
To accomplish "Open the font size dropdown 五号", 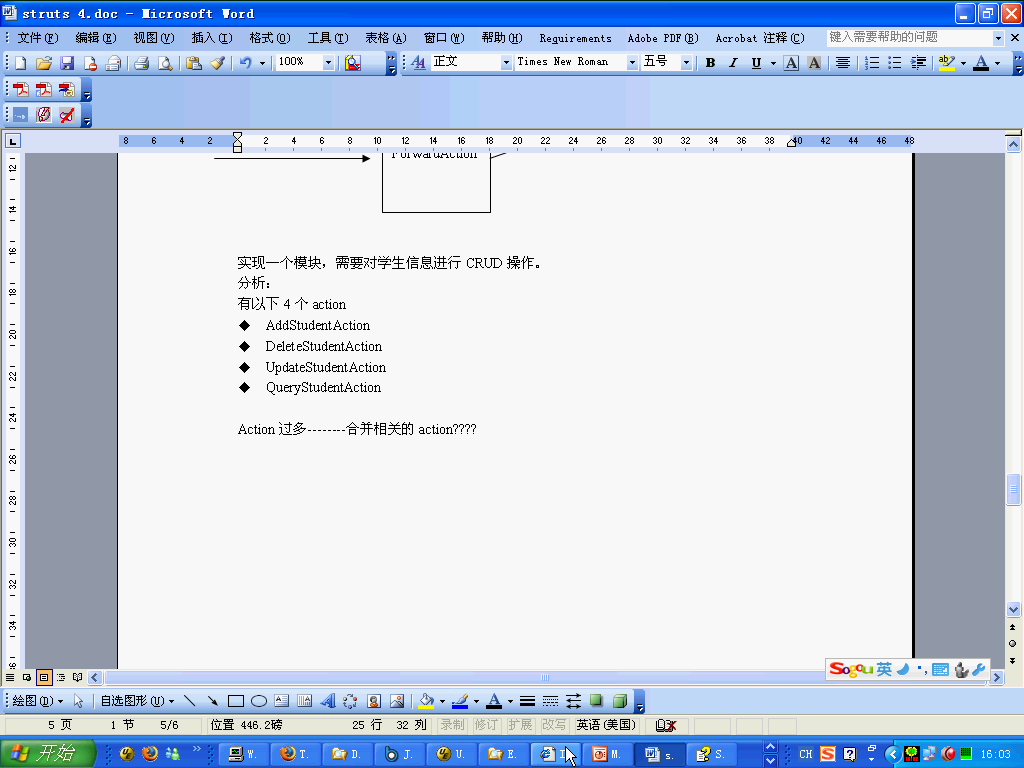I will tap(686, 63).
